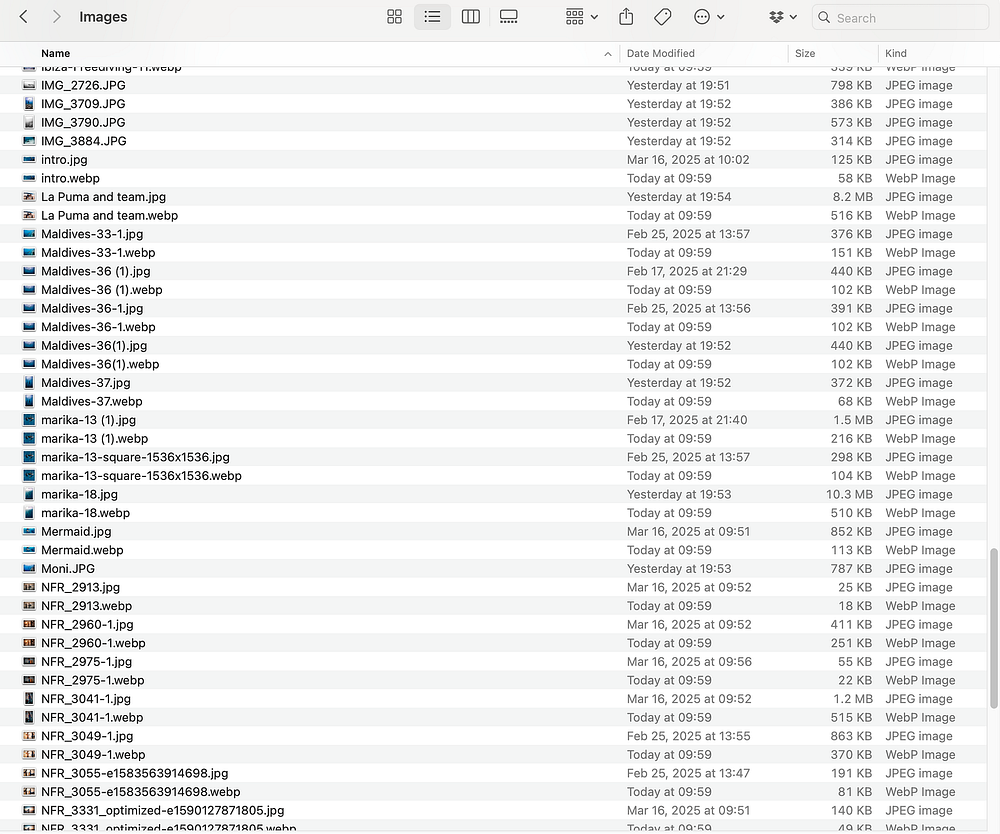This screenshot has height=834, width=1000.
Task: Select file thumbnail icon of IMG_3790.JPG
Action: click(29, 122)
